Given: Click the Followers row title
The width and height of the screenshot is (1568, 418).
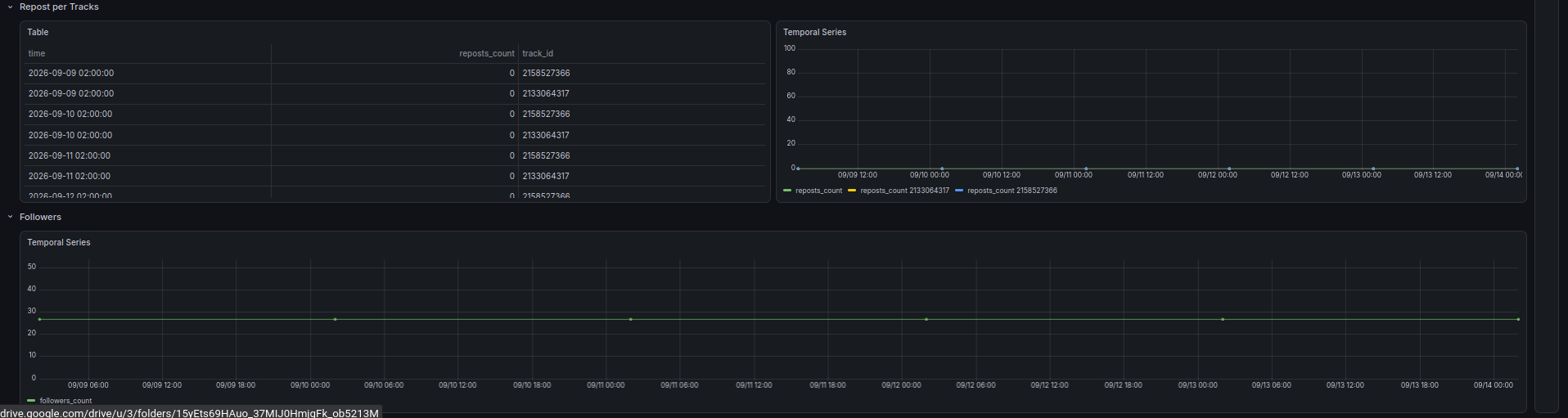Looking at the screenshot, I should point(40,217).
